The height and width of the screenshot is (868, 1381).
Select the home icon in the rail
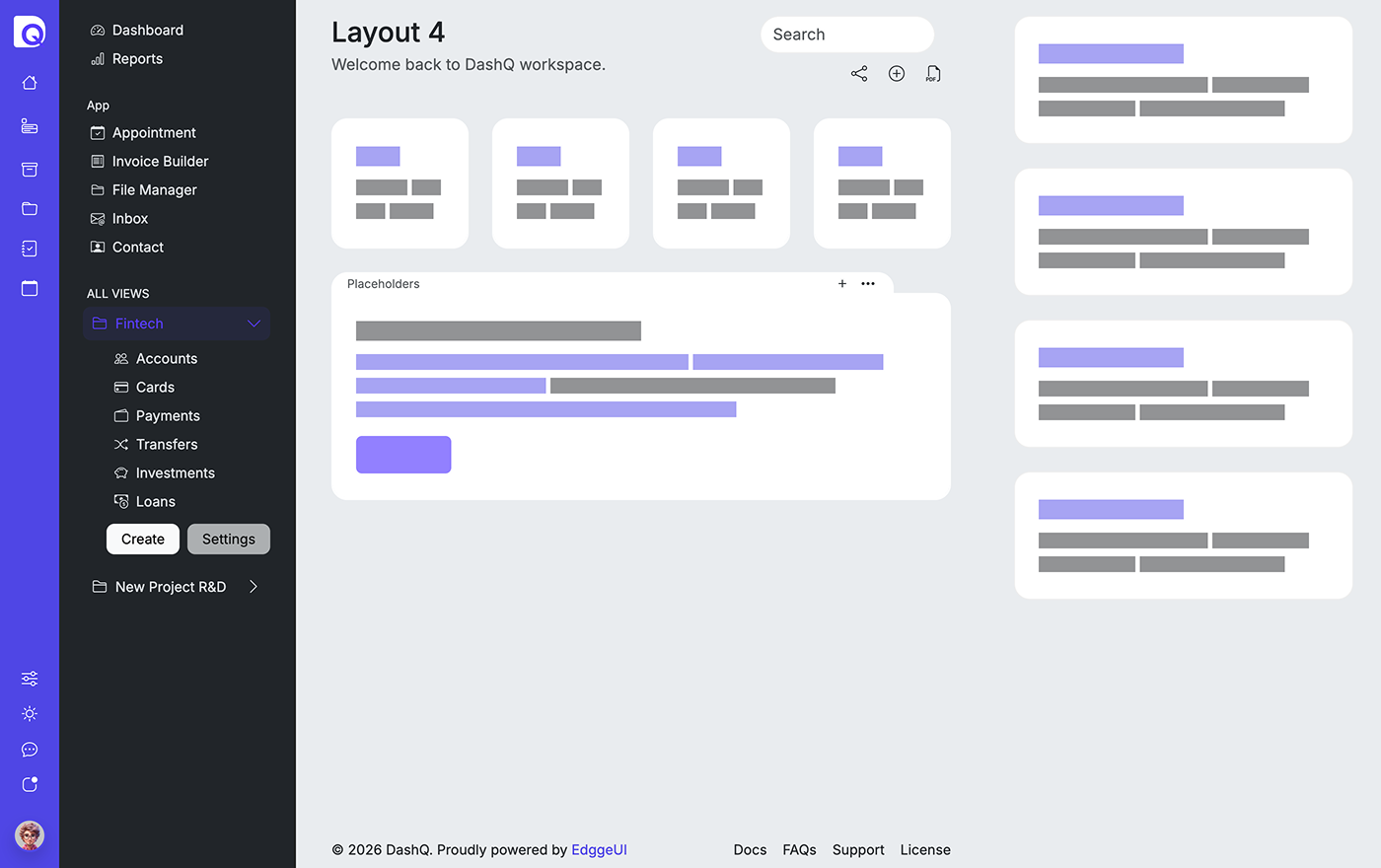pos(29,83)
